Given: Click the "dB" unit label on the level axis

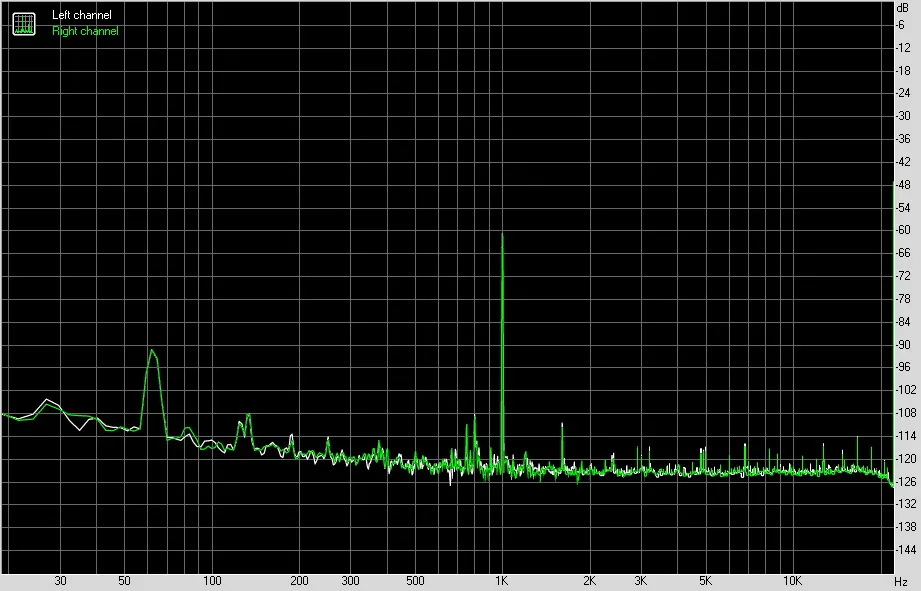Looking at the screenshot, I should (x=903, y=8).
